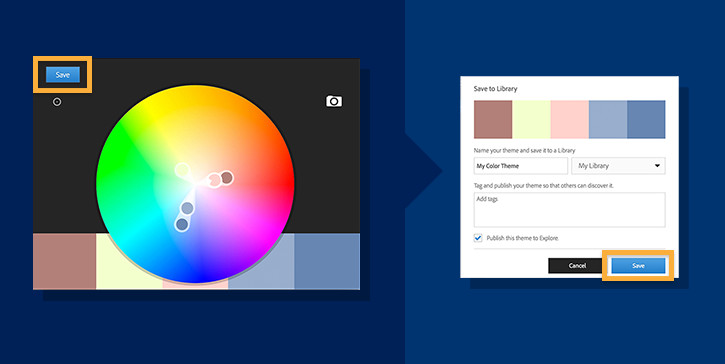725x364 pixels.
Task: Click the Add tags text box
Action: (570, 210)
